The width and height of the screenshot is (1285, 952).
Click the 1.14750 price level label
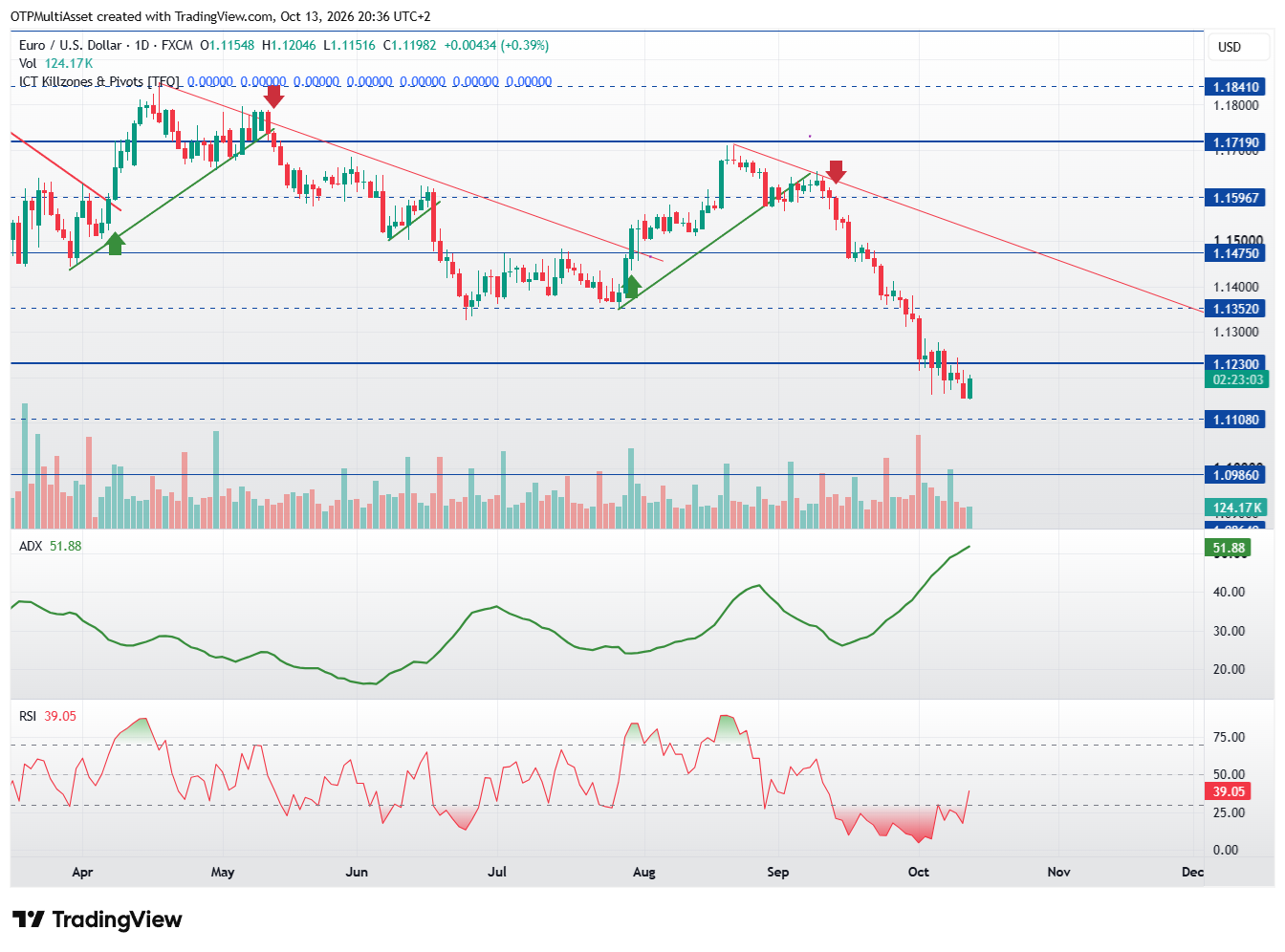1236,253
